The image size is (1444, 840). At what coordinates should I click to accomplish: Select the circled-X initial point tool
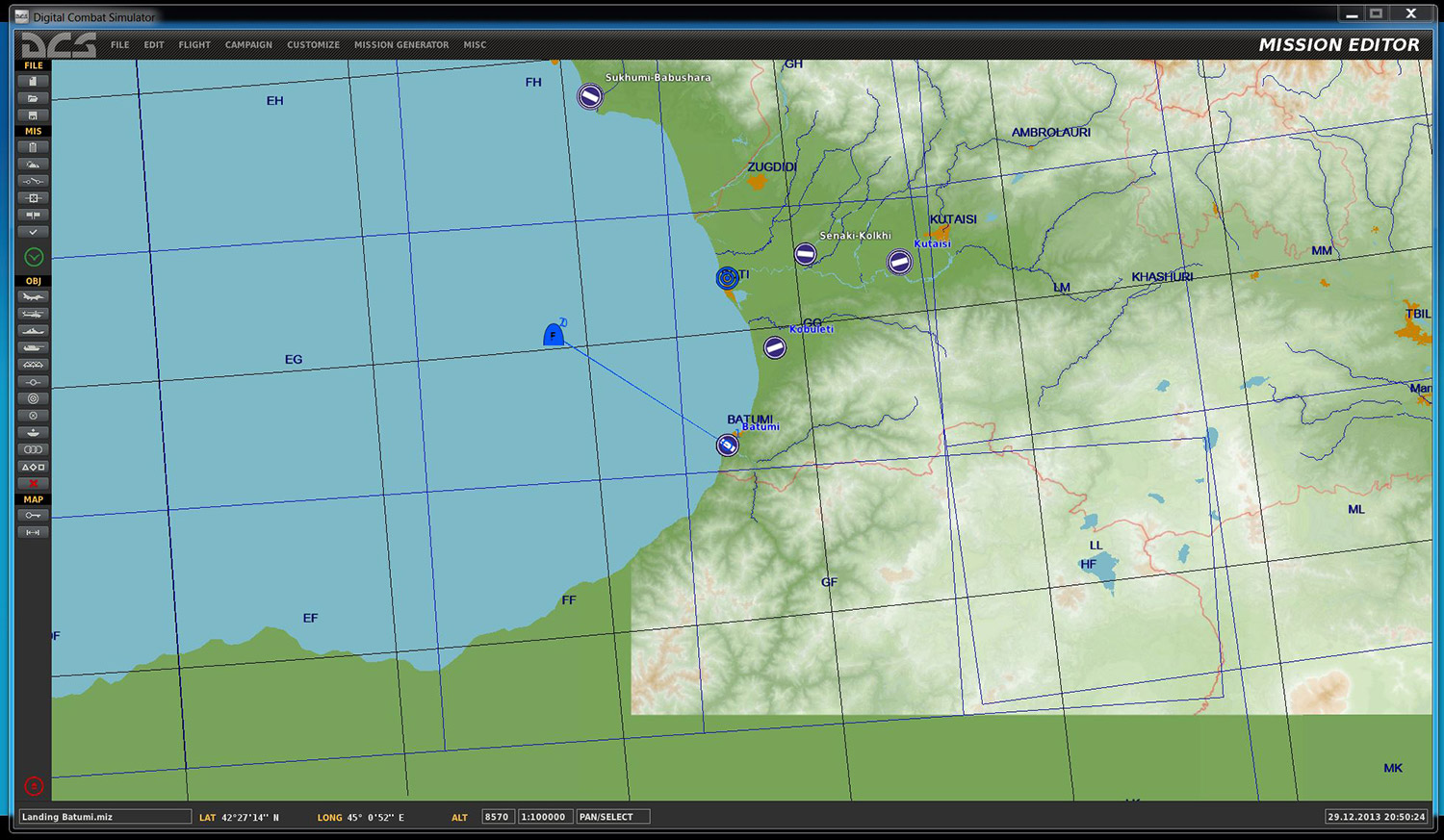(x=33, y=416)
